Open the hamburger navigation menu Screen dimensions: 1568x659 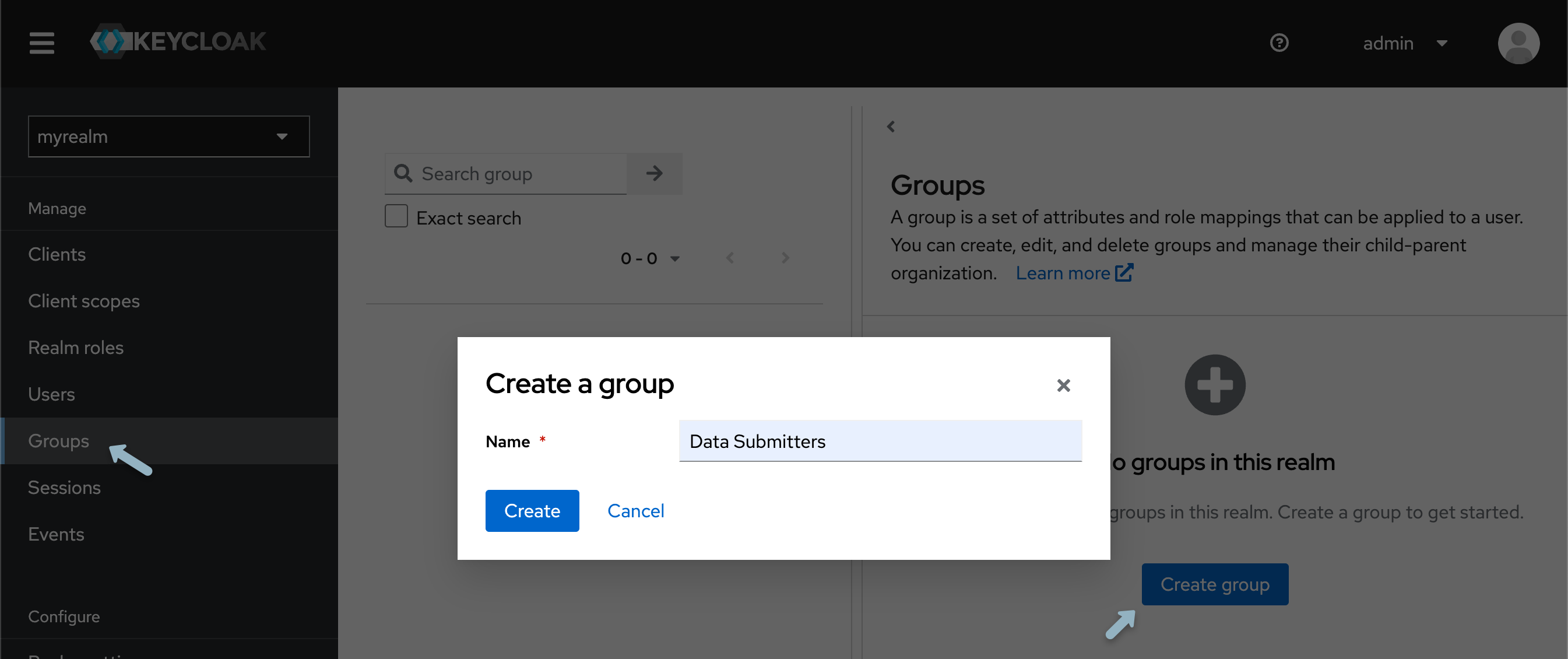pyautogui.click(x=41, y=43)
